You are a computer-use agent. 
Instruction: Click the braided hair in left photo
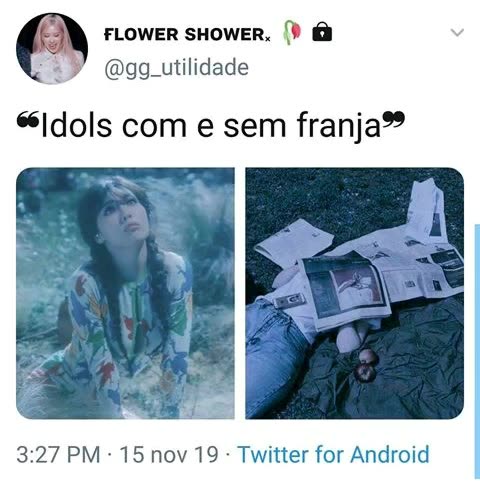[x=158, y=287]
